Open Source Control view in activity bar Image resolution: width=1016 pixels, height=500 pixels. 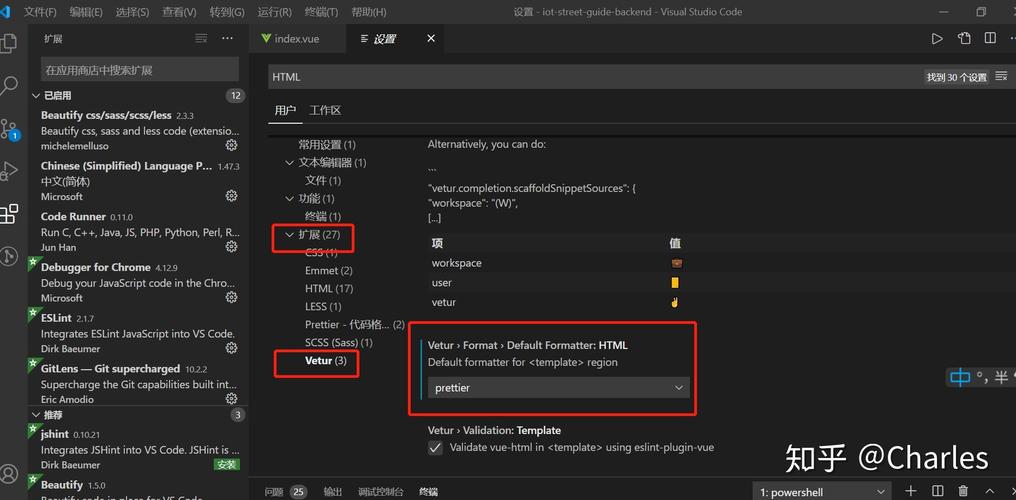pyautogui.click(x=9, y=128)
